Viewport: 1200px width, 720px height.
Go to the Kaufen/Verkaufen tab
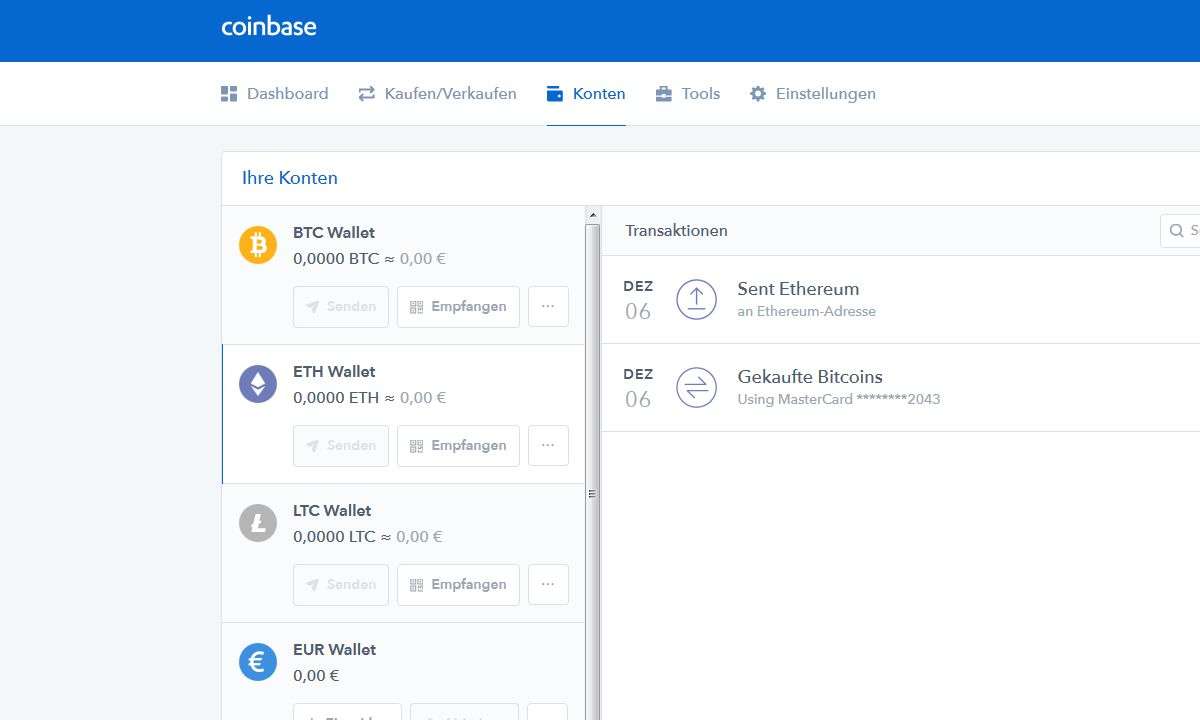(x=437, y=94)
